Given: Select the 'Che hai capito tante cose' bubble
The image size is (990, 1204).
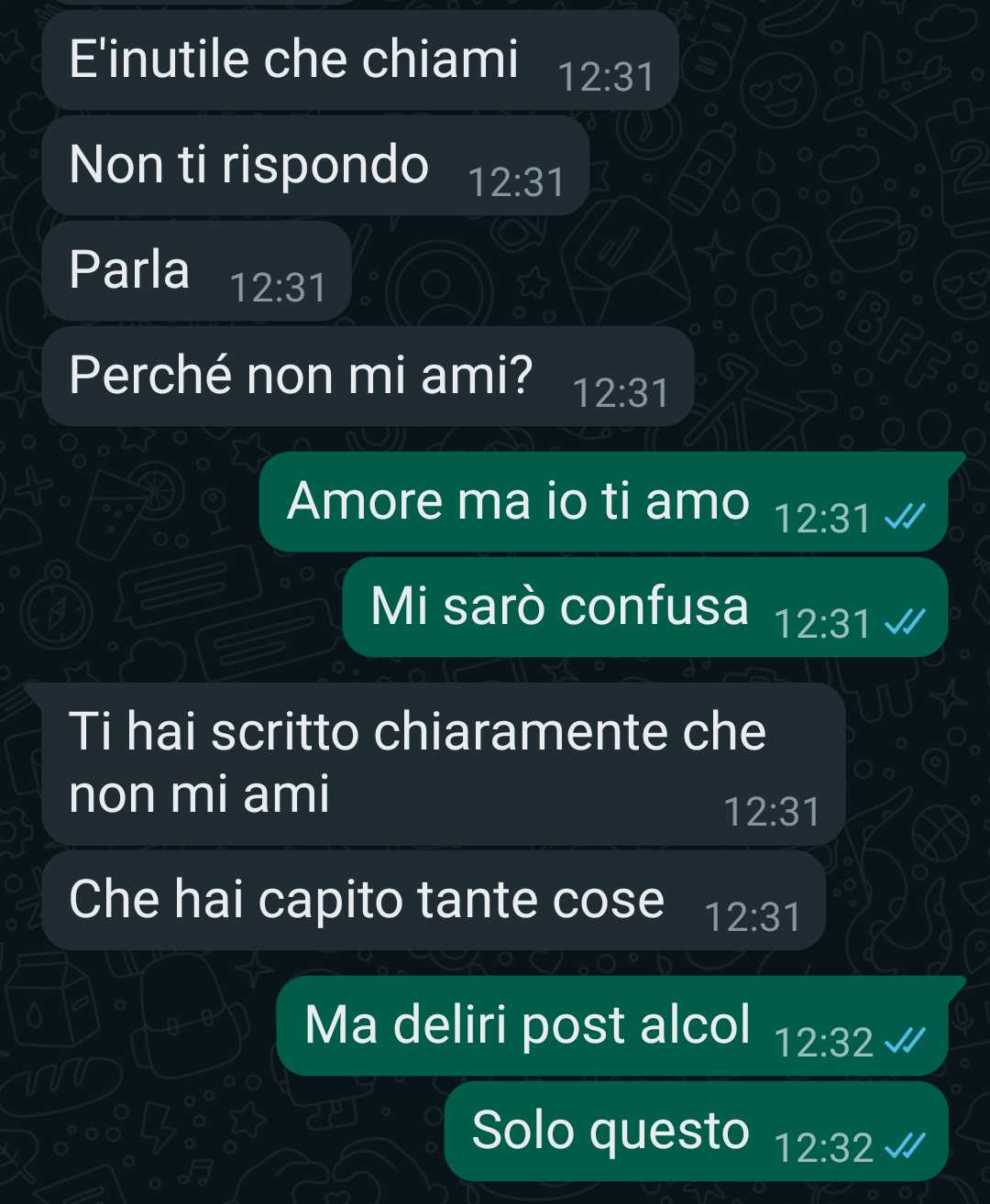Looking at the screenshot, I should (434, 901).
